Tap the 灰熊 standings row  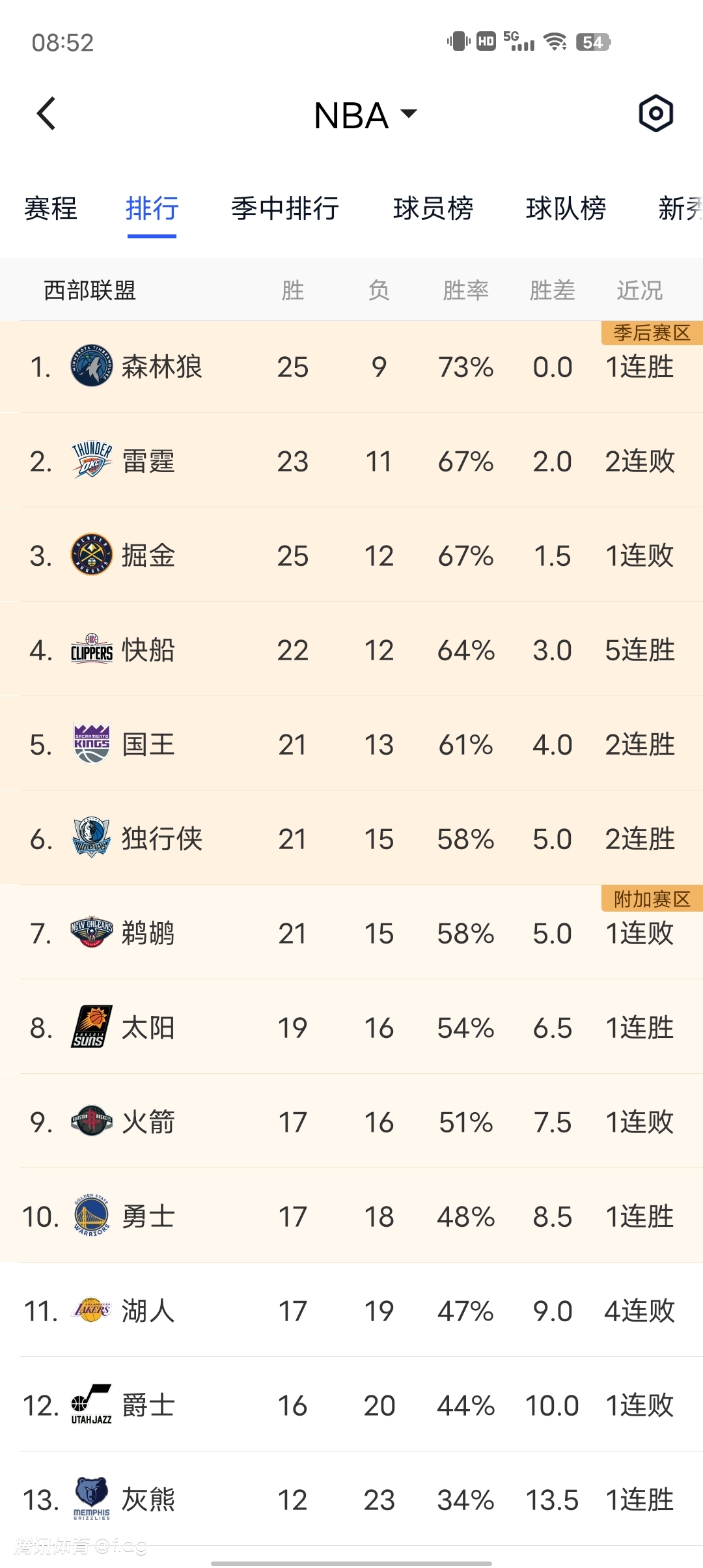tap(351, 1499)
